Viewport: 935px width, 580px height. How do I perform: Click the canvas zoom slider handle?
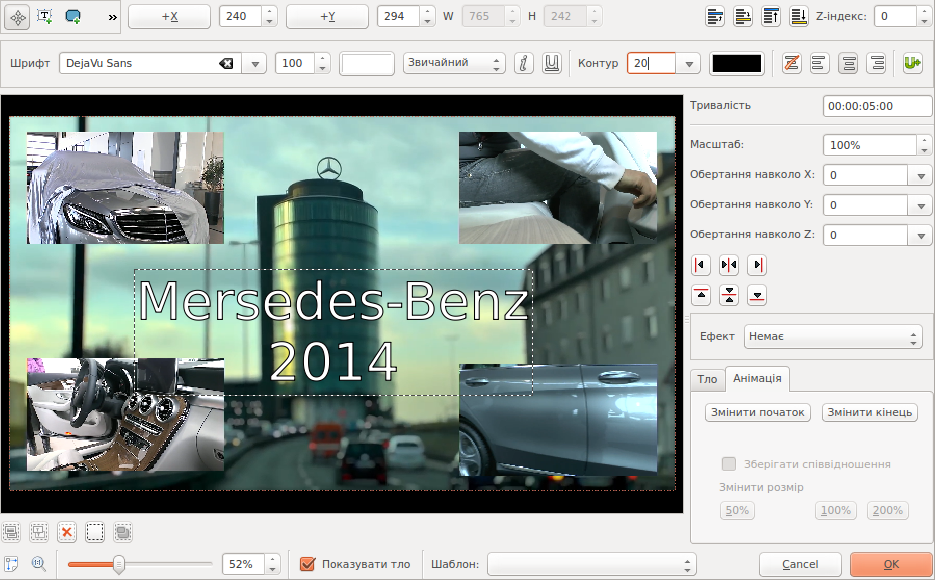click(119, 564)
